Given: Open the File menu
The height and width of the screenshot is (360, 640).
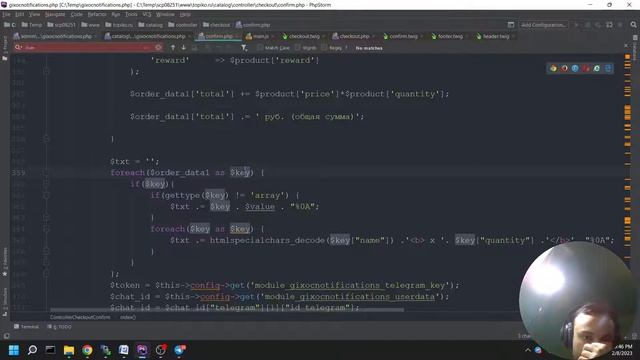Looking at the screenshot, I should 6,14.
